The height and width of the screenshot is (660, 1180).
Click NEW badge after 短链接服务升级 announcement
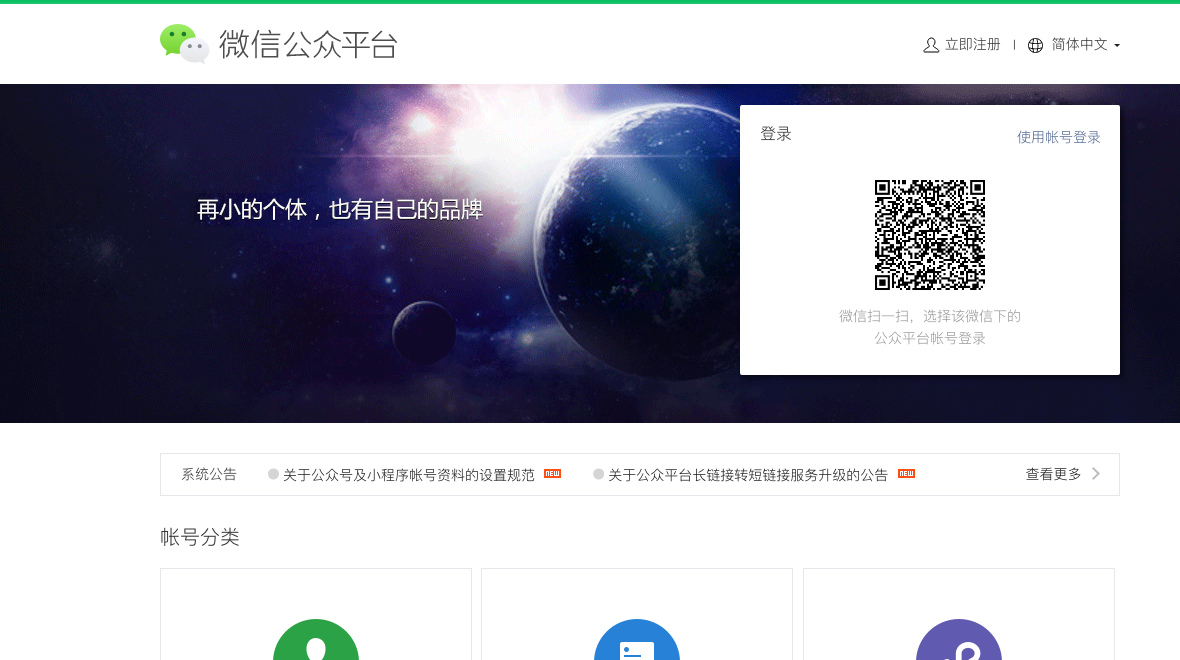click(x=906, y=473)
